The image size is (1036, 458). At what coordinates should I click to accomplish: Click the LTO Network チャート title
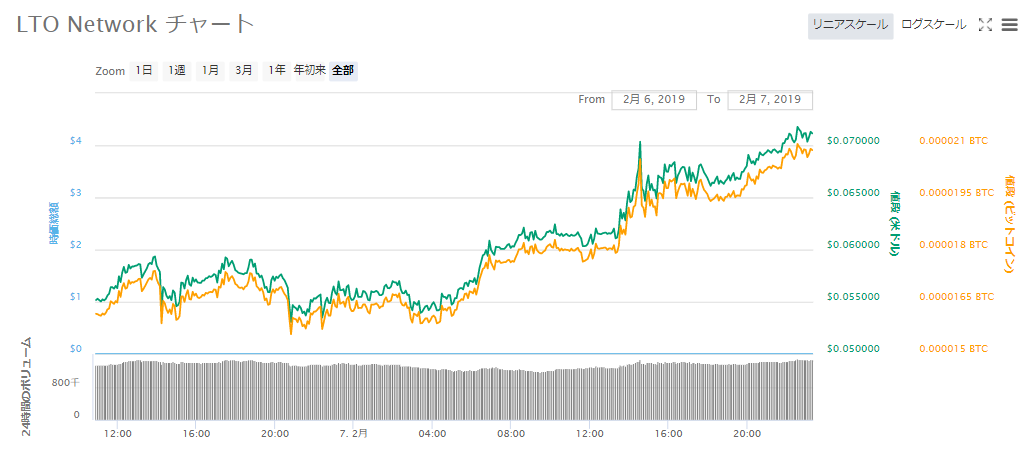click(x=135, y=24)
